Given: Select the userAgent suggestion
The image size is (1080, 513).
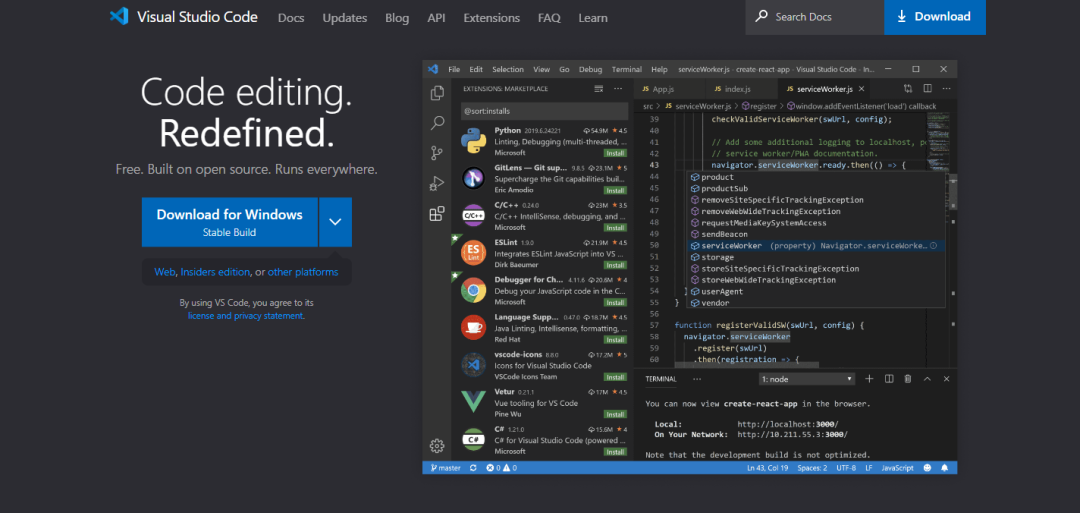Looking at the screenshot, I should coord(817,291).
